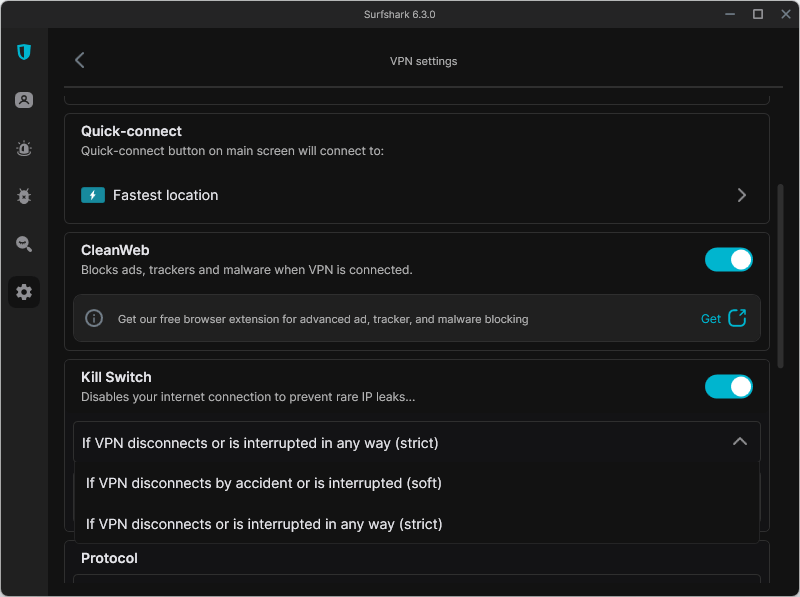This screenshot has width=800, height=597.
Task: Select the soft Kill Switch option
Action: (x=264, y=483)
